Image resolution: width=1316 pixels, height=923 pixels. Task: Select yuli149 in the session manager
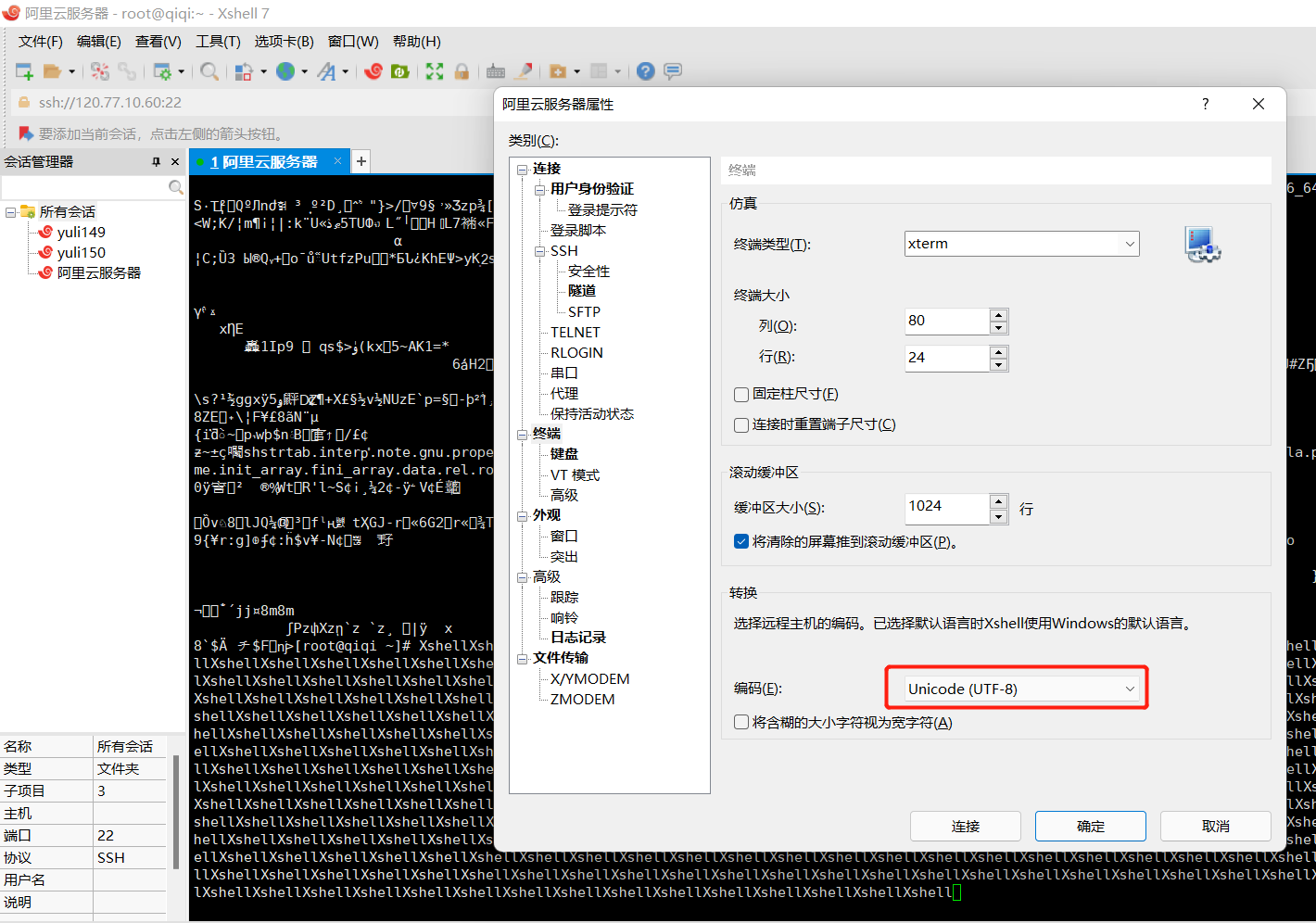click(x=81, y=233)
